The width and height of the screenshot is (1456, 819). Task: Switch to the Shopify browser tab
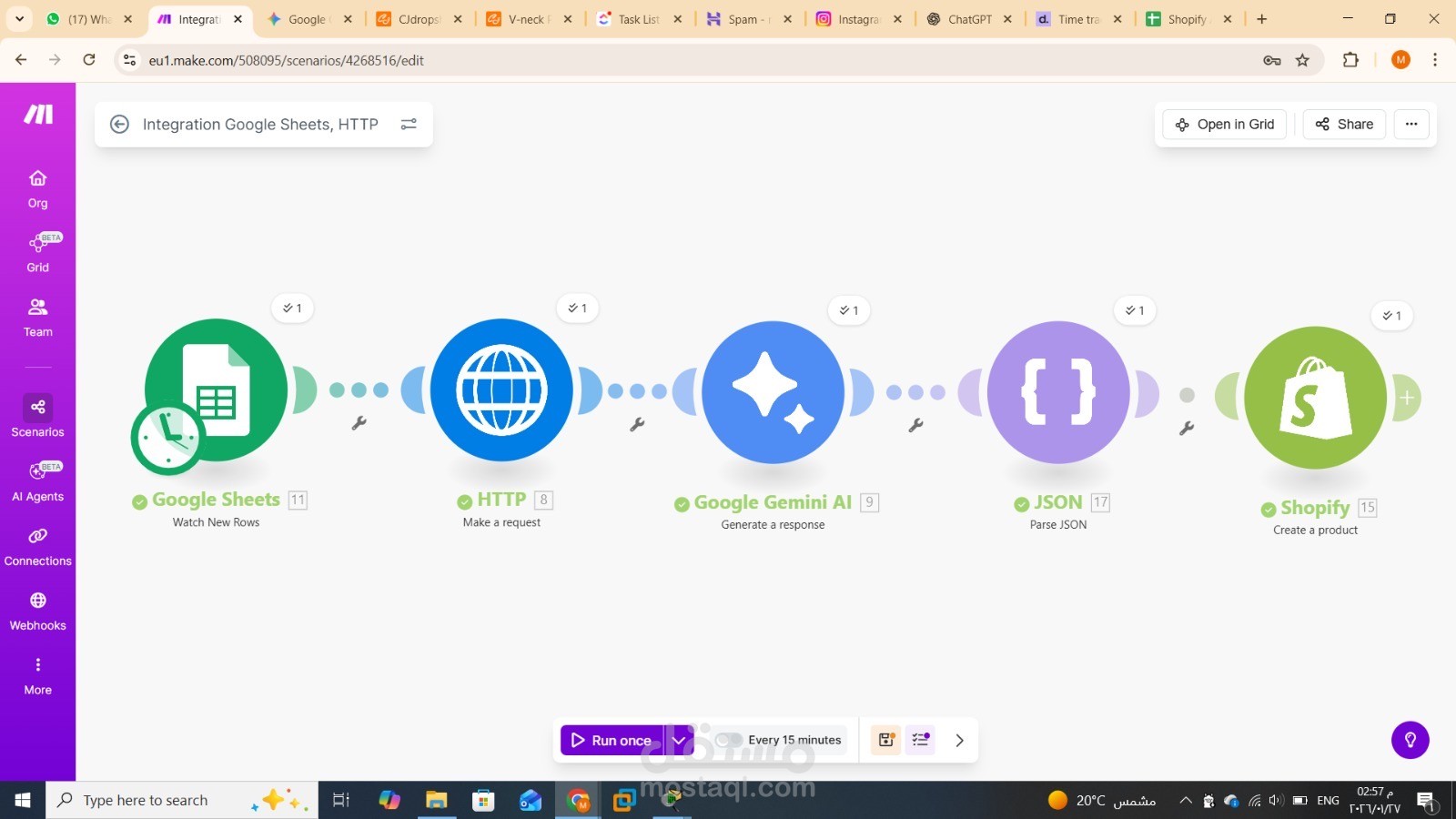(1188, 19)
